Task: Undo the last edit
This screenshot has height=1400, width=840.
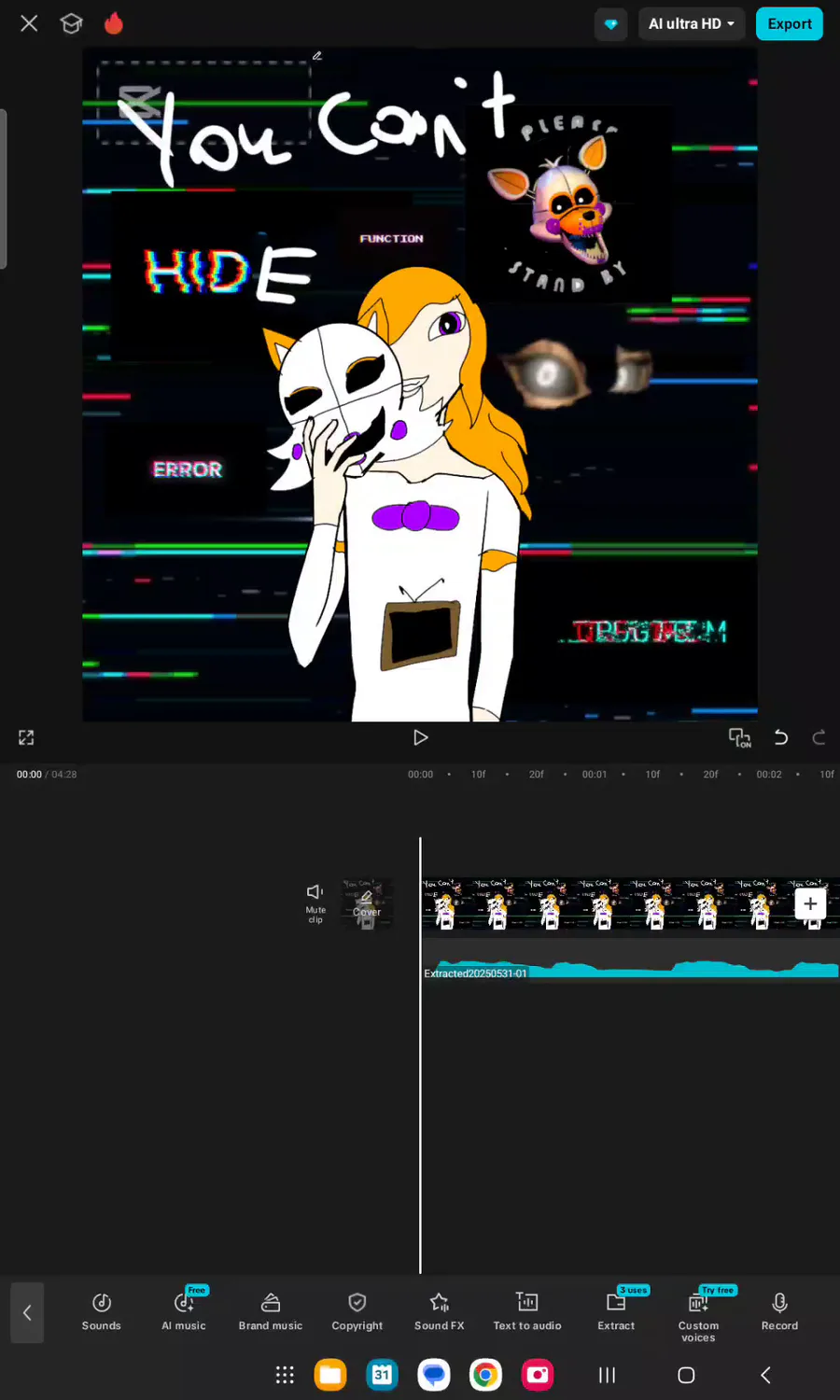Action: (x=781, y=737)
